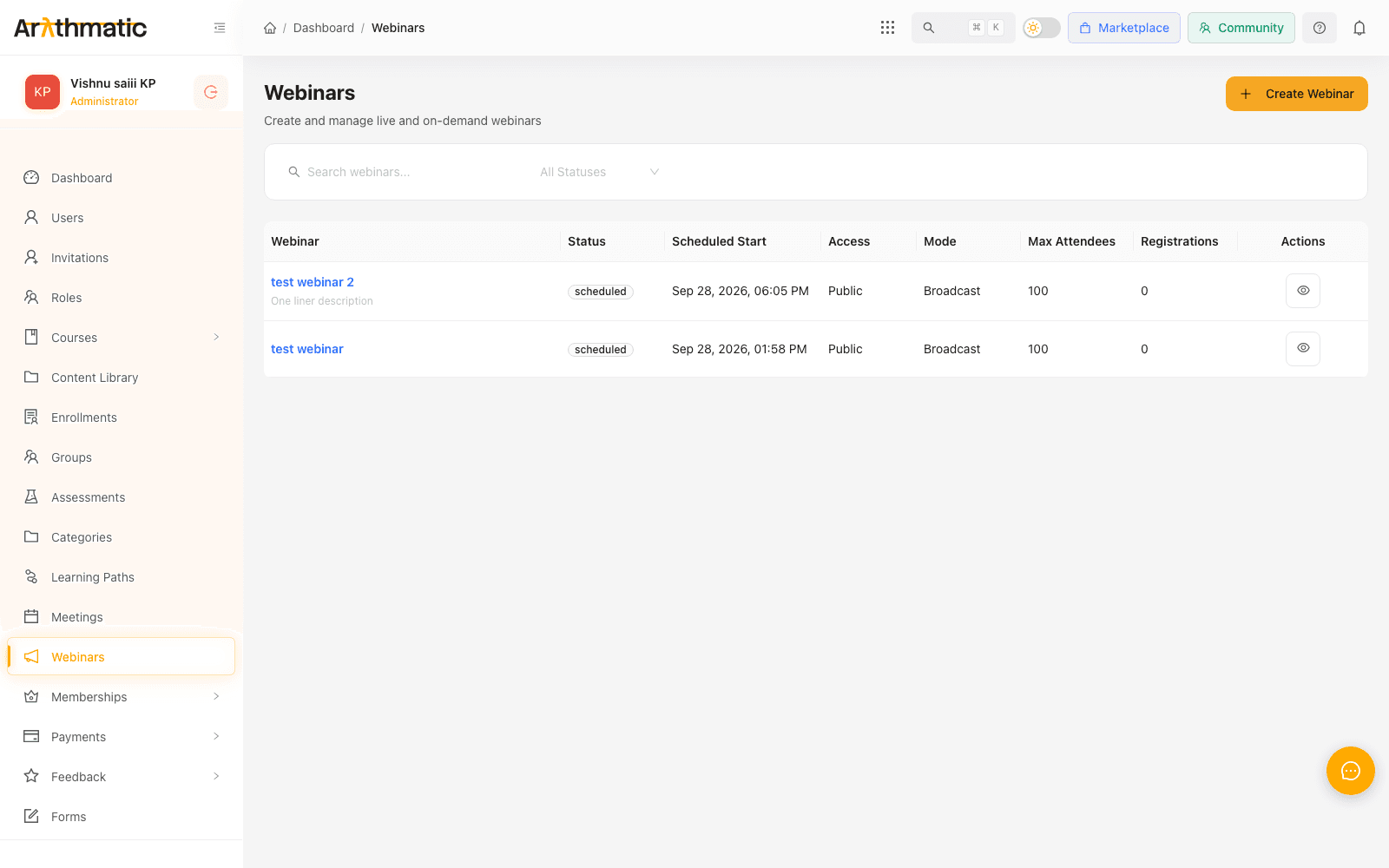
Task: Expand the Memberships submenu chevron
Action: pyautogui.click(x=216, y=697)
